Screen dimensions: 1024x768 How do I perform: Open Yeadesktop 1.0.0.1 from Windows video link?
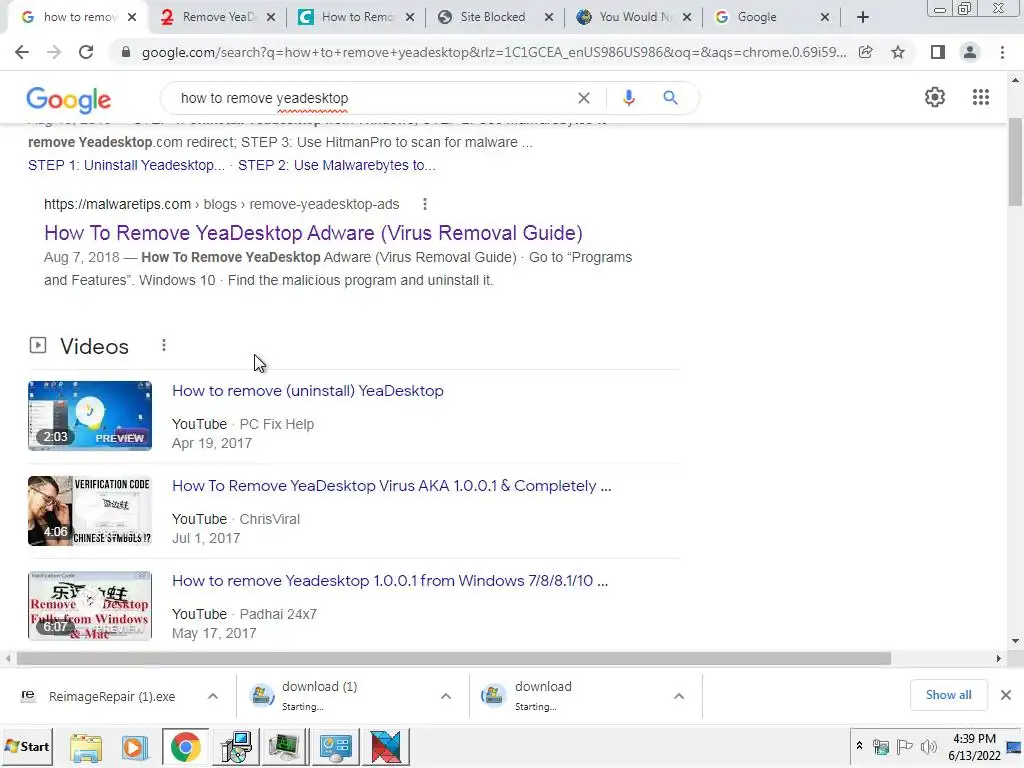[x=390, y=581]
